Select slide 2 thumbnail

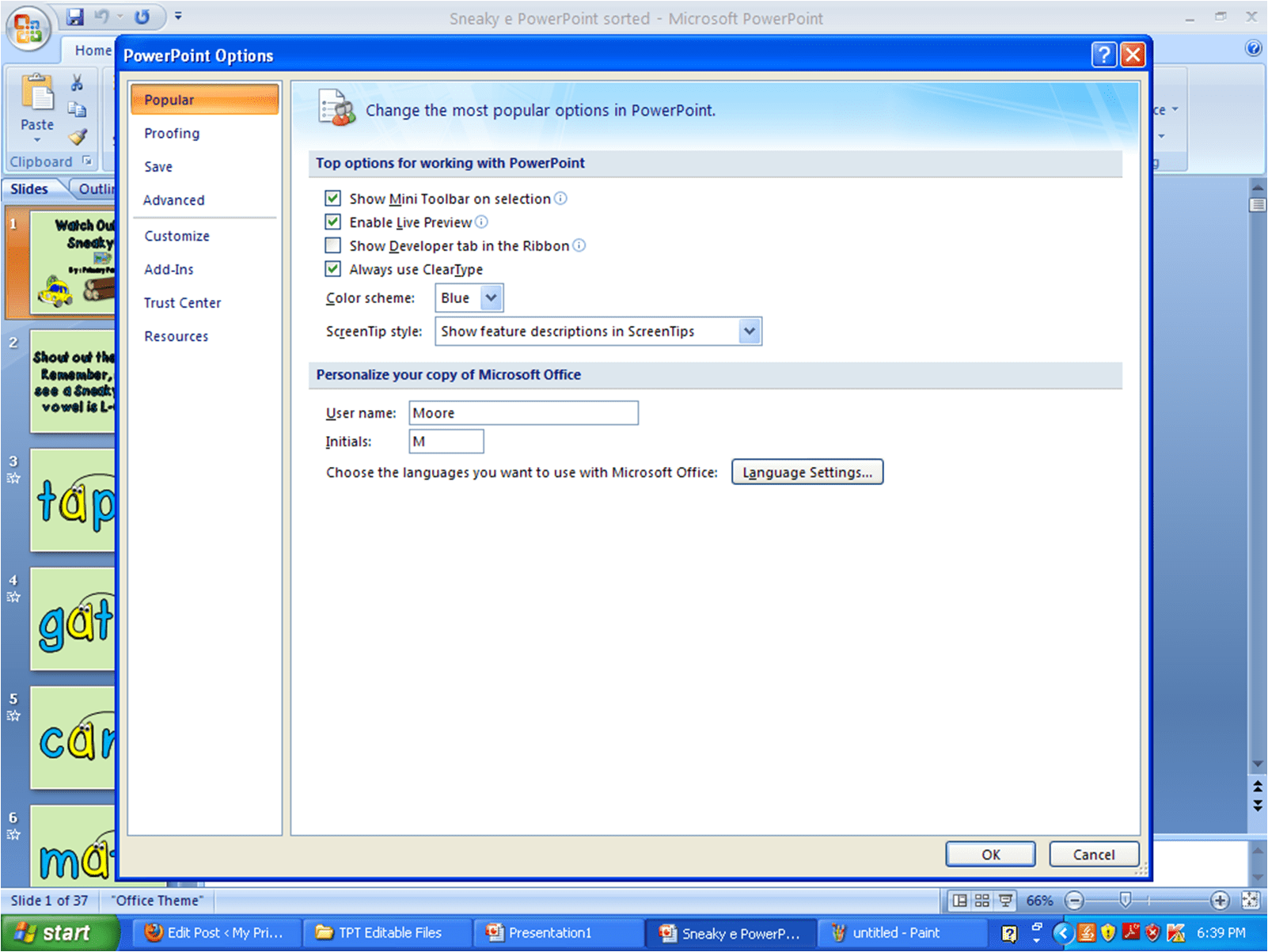[73, 381]
